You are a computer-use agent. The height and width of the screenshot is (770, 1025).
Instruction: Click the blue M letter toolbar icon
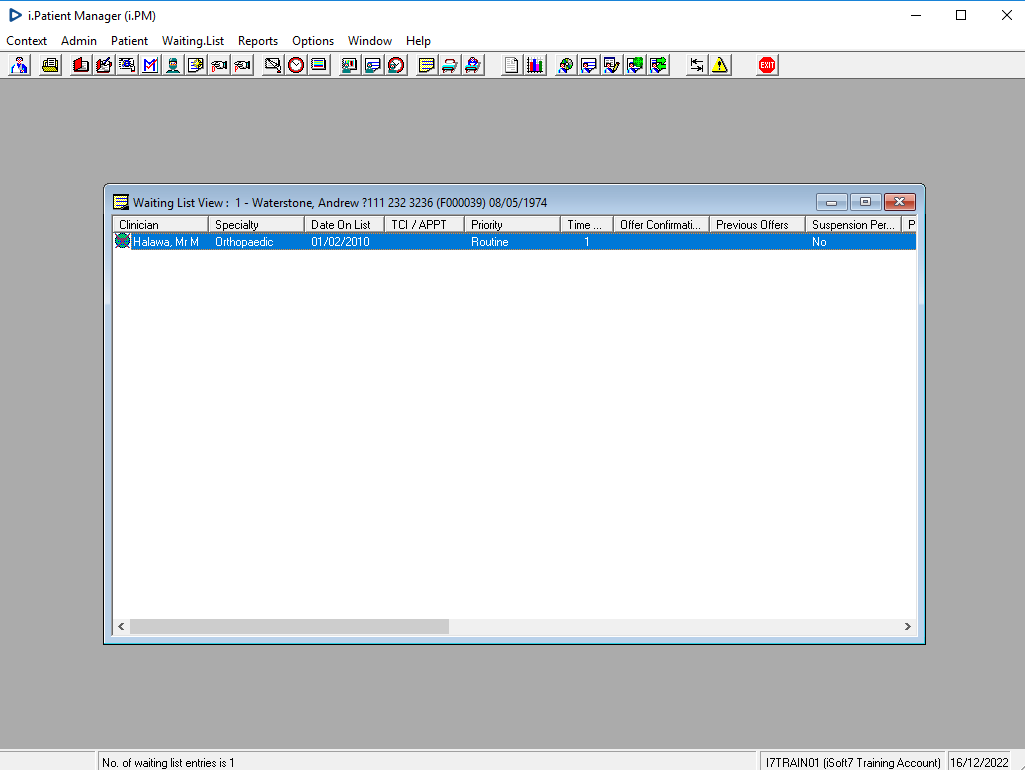(150, 65)
